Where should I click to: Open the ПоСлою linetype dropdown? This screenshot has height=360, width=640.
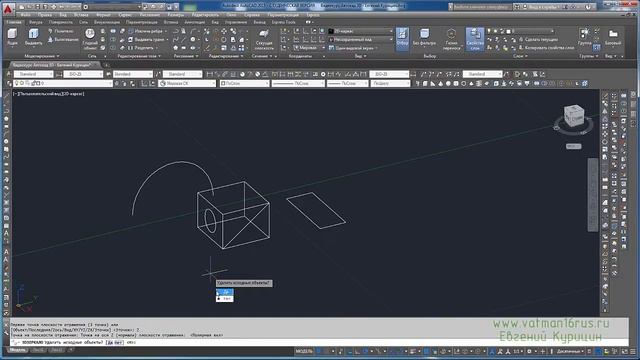click(x=298, y=83)
